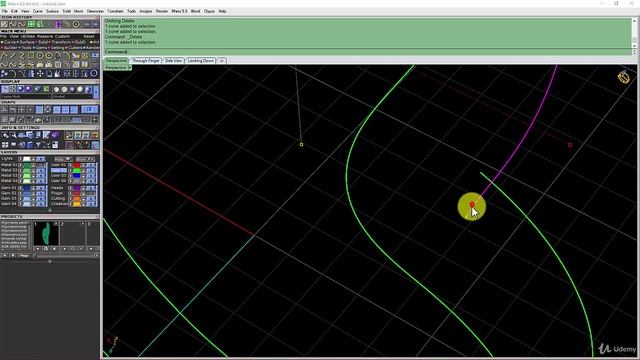Click the single line tool icon
Image resolution: width=640 pixels, height=360 pixels.
click(x=13, y=56)
